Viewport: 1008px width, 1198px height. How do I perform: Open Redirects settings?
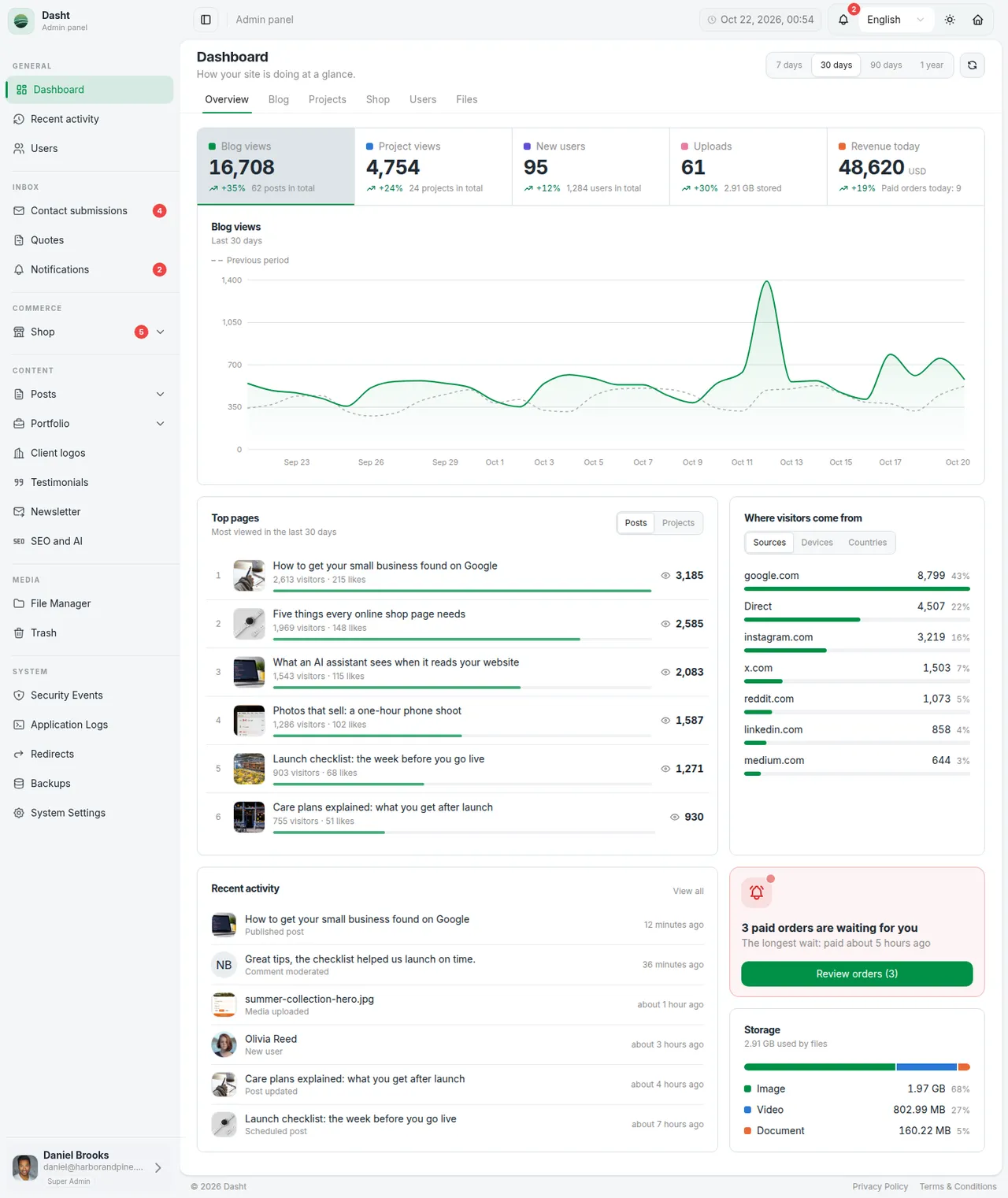90,754
